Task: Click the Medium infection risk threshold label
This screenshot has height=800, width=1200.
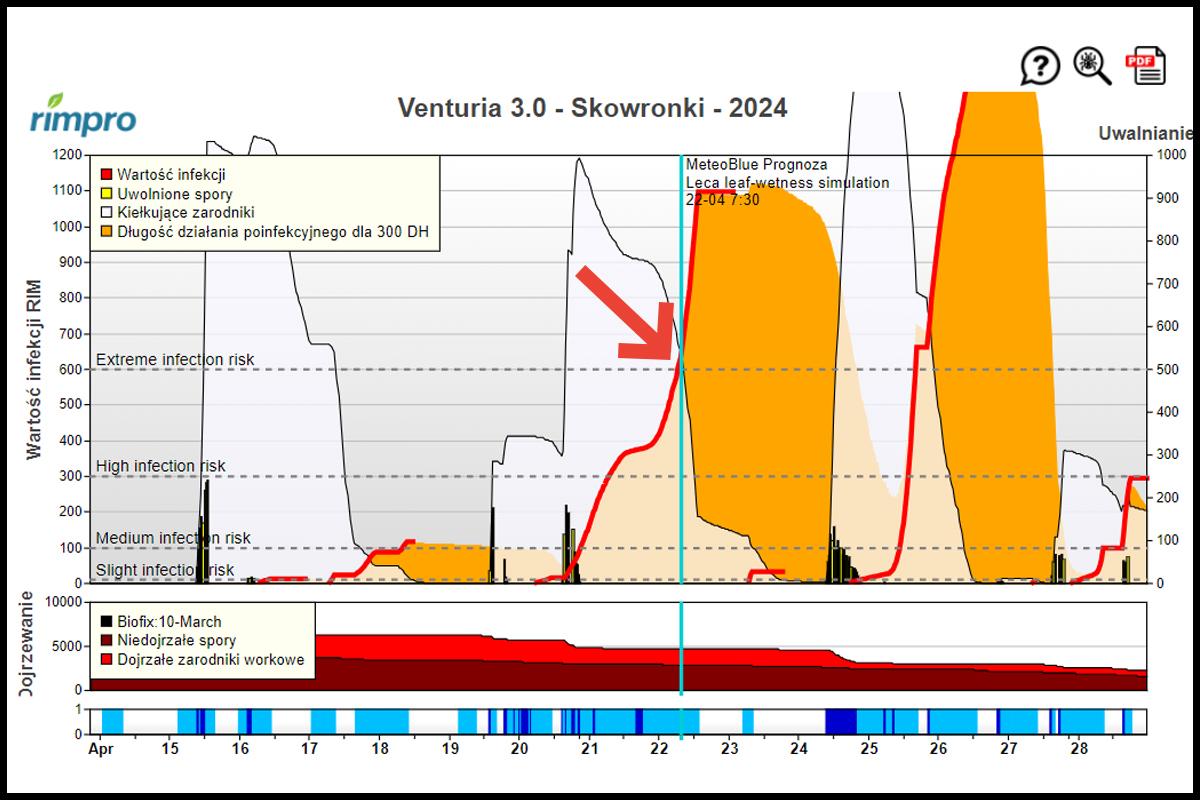Action: [173, 538]
